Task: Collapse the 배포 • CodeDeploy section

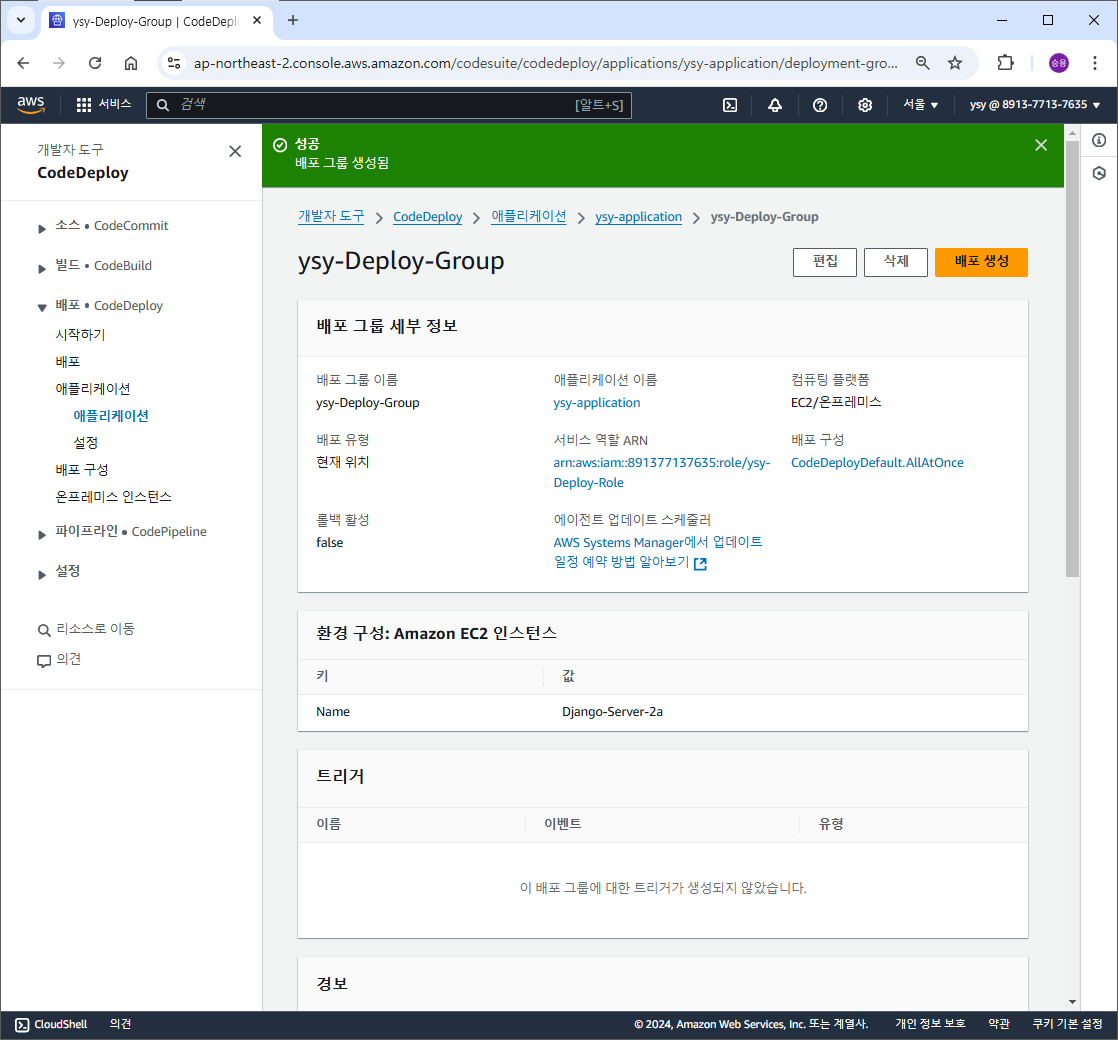Action: tap(41, 308)
